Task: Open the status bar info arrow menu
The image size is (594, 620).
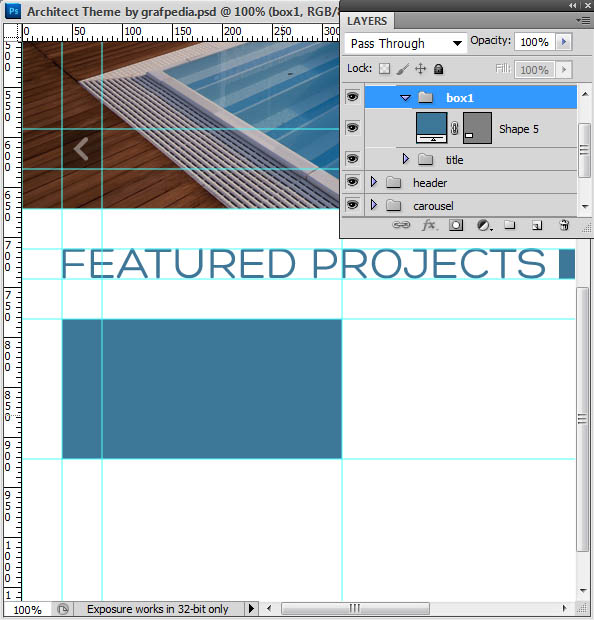Action: click(x=251, y=609)
